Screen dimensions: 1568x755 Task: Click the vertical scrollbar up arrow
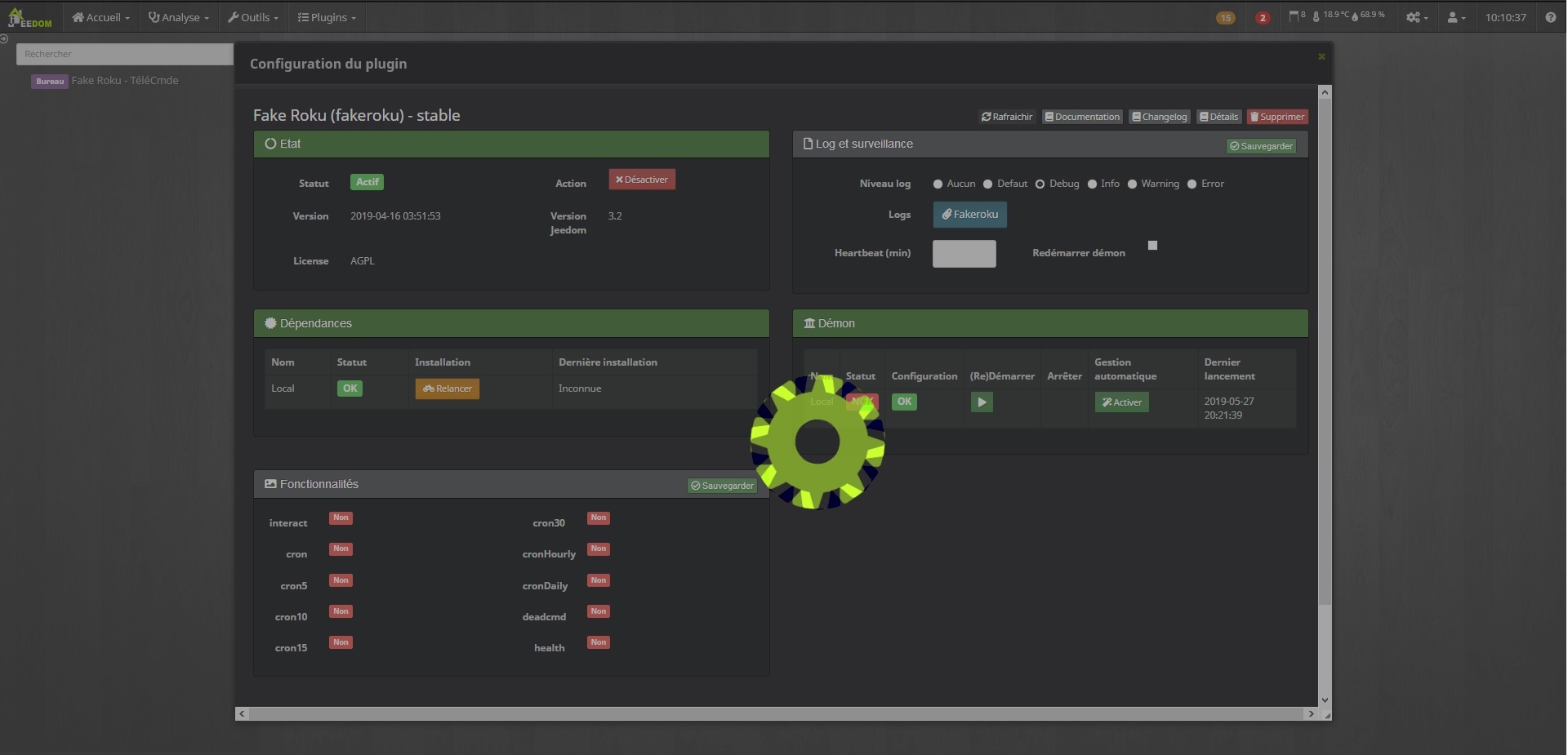[1325, 92]
